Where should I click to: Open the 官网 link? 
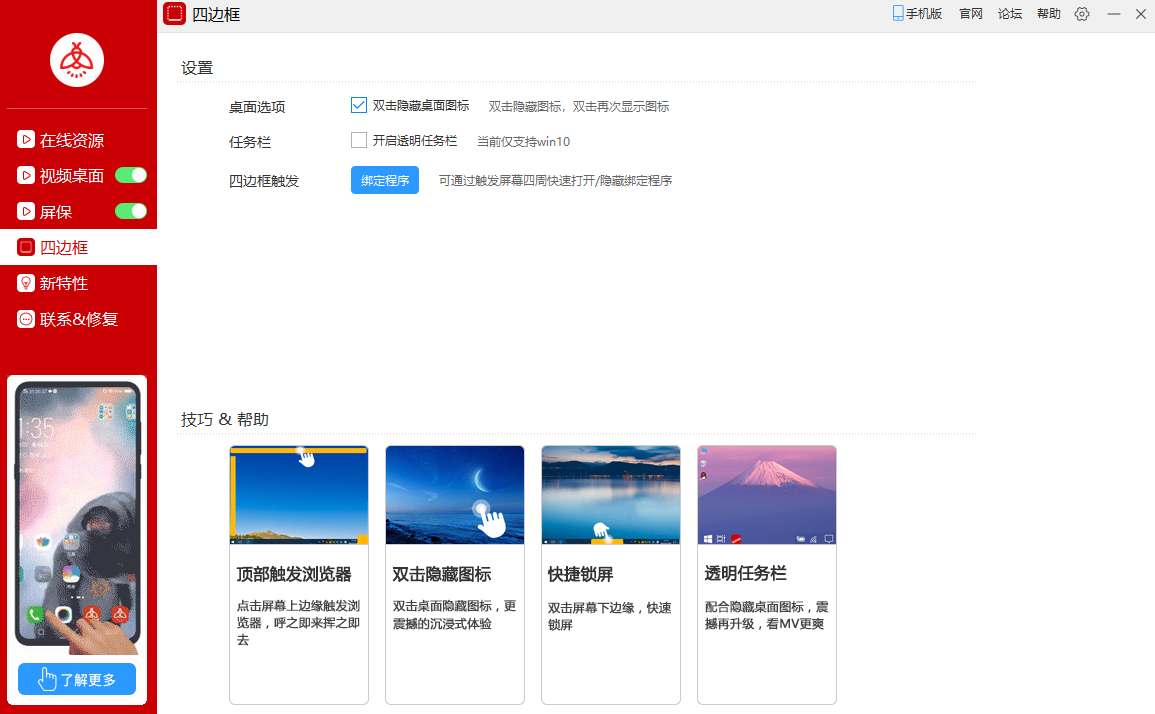971,13
